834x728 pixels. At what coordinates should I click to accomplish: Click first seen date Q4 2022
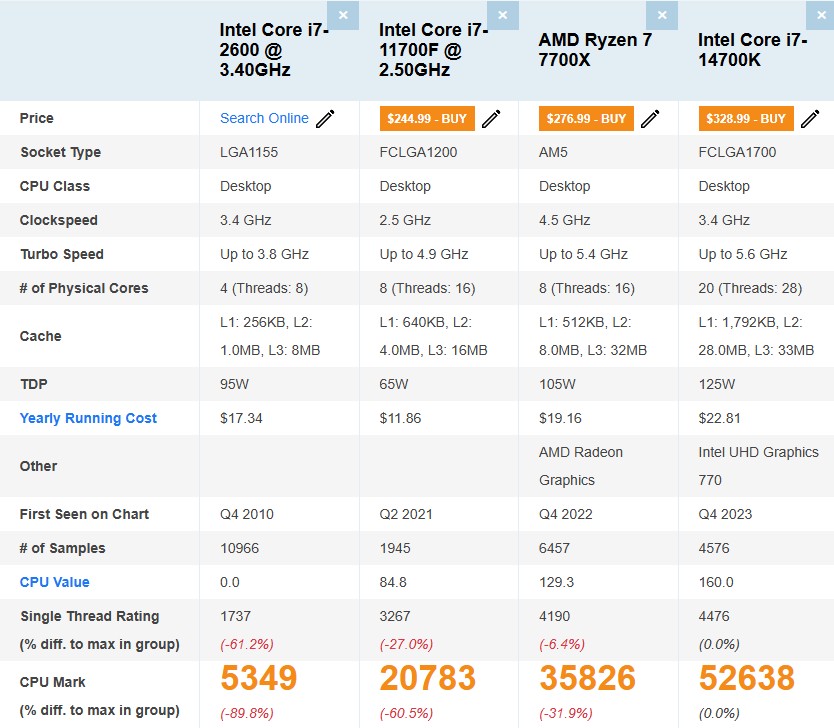tap(566, 514)
